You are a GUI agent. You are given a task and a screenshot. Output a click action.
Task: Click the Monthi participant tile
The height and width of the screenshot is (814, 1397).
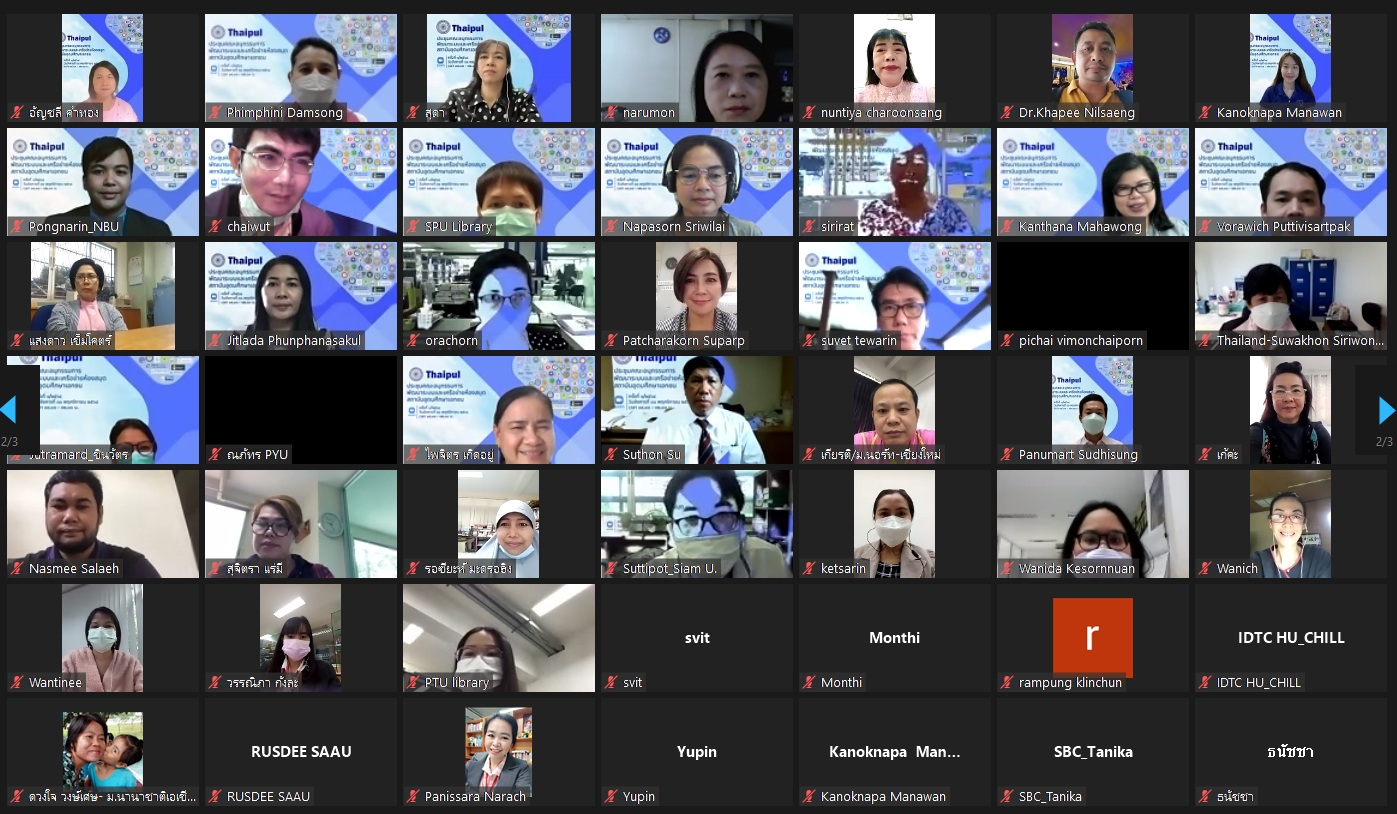pos(894,638)
